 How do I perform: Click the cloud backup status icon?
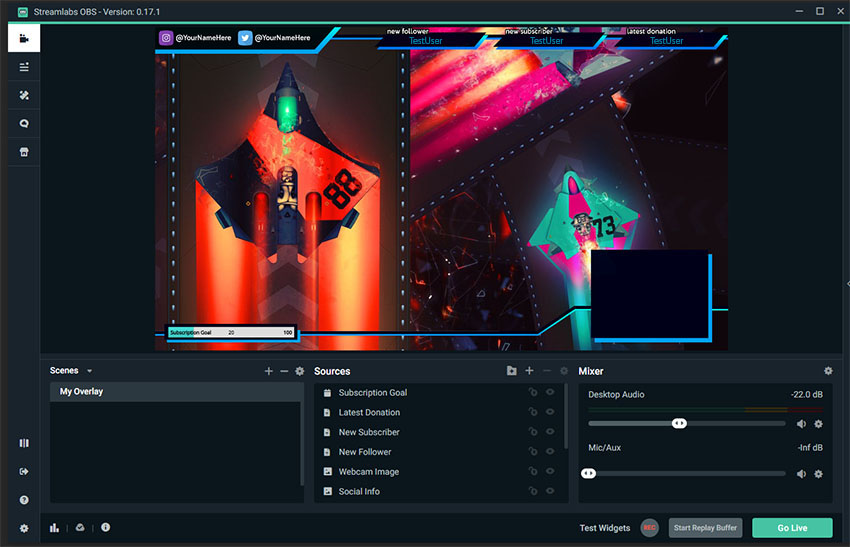coord(80,527)
